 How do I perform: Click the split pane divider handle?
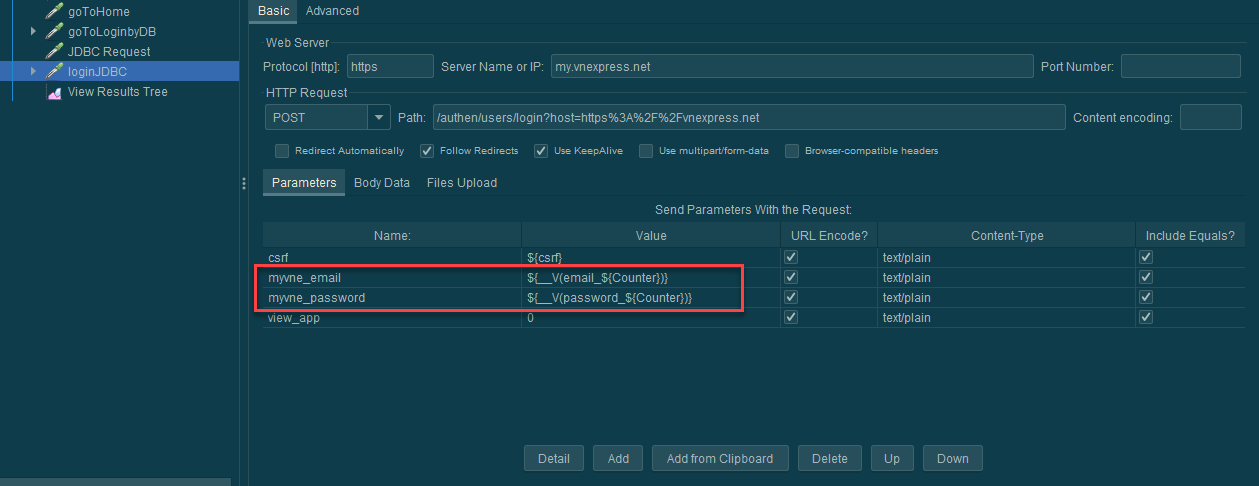(x=244, y=183)
